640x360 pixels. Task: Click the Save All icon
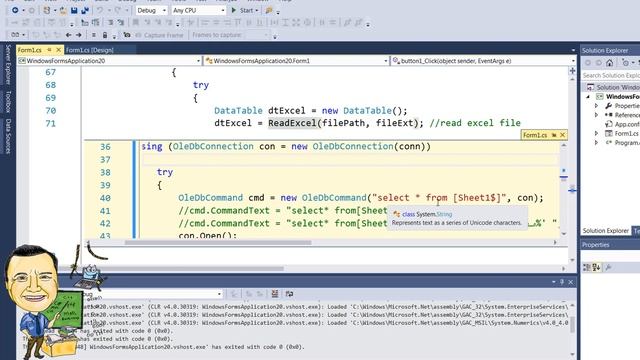pos(85,10)
